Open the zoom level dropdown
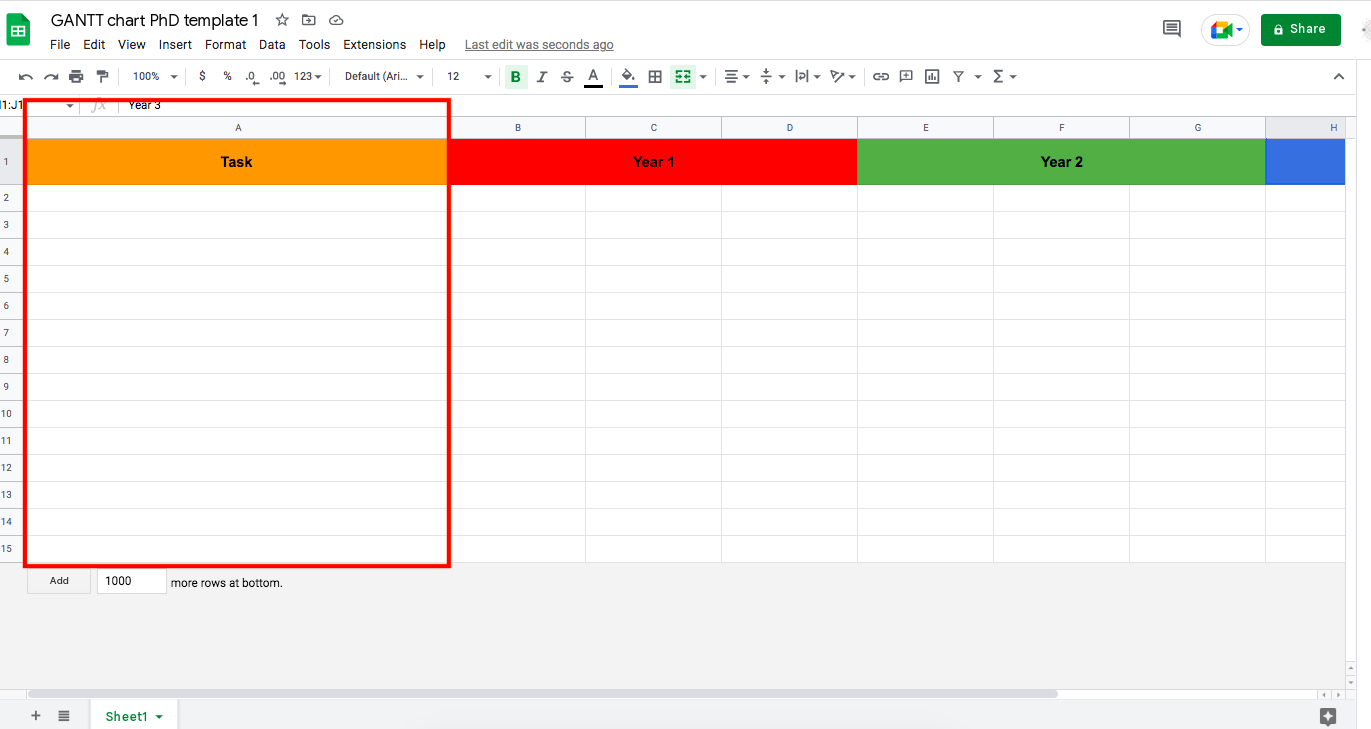The width and height of the screenshot is (1371, 729). [153, 76]
